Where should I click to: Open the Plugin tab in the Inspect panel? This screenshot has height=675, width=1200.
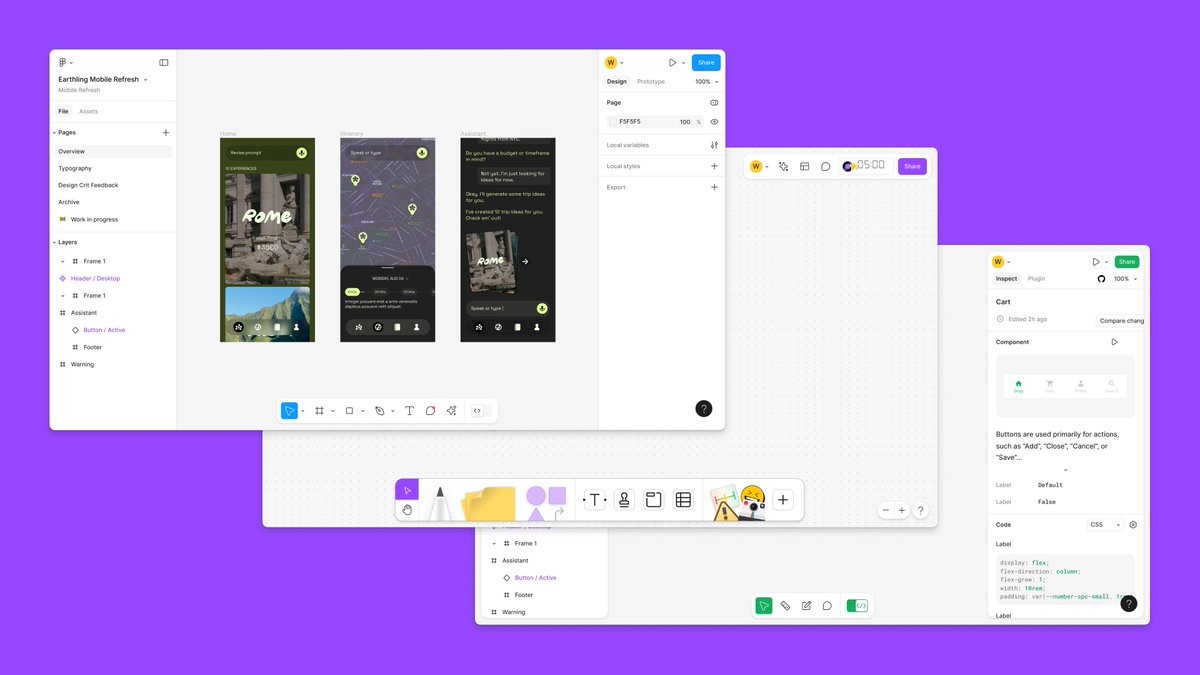click(1037, 278)
